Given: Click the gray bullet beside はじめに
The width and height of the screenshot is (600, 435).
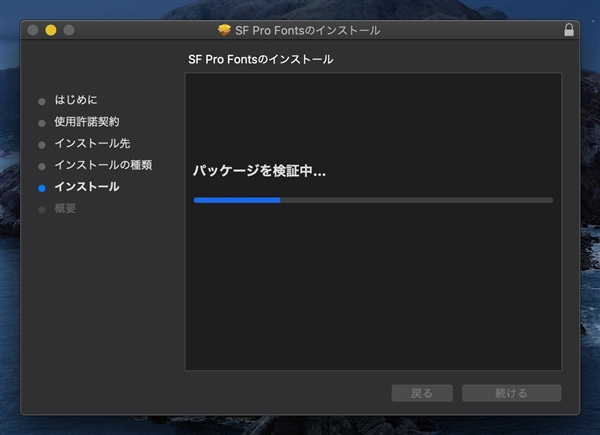Looking at the screenshot, I should pos(42,101).
